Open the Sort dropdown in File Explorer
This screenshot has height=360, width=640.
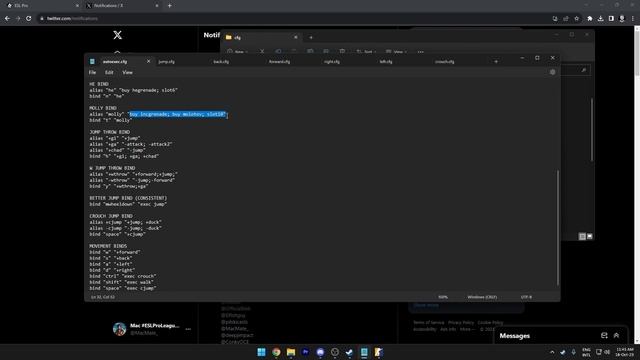[366, 52]
